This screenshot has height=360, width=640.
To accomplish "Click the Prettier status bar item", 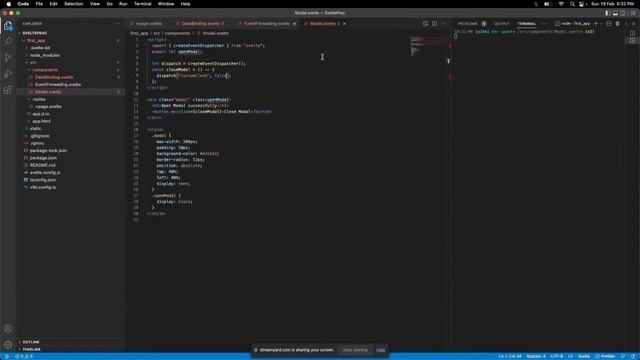I will (x=605, y=356).
